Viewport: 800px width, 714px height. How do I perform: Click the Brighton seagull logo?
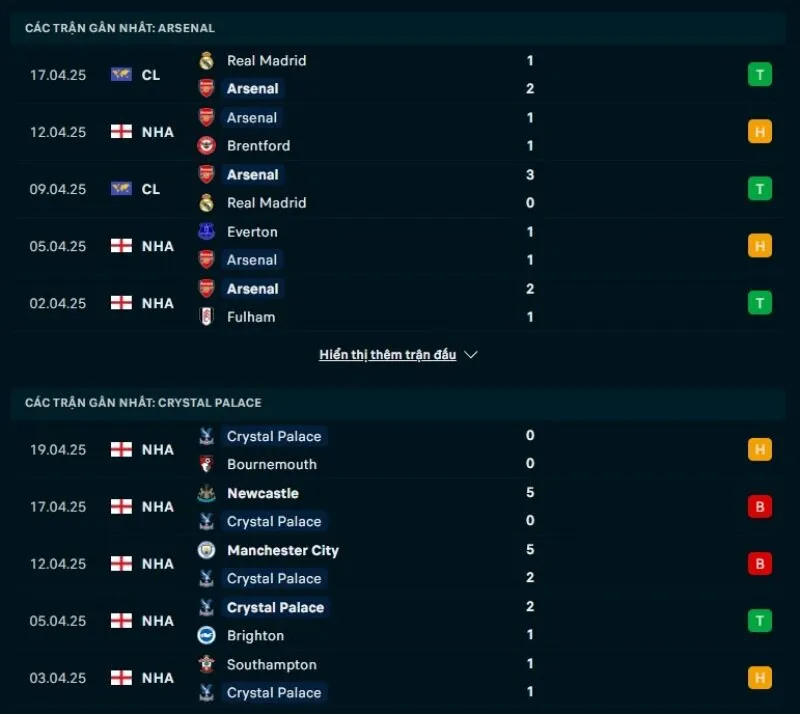point(206,636)
